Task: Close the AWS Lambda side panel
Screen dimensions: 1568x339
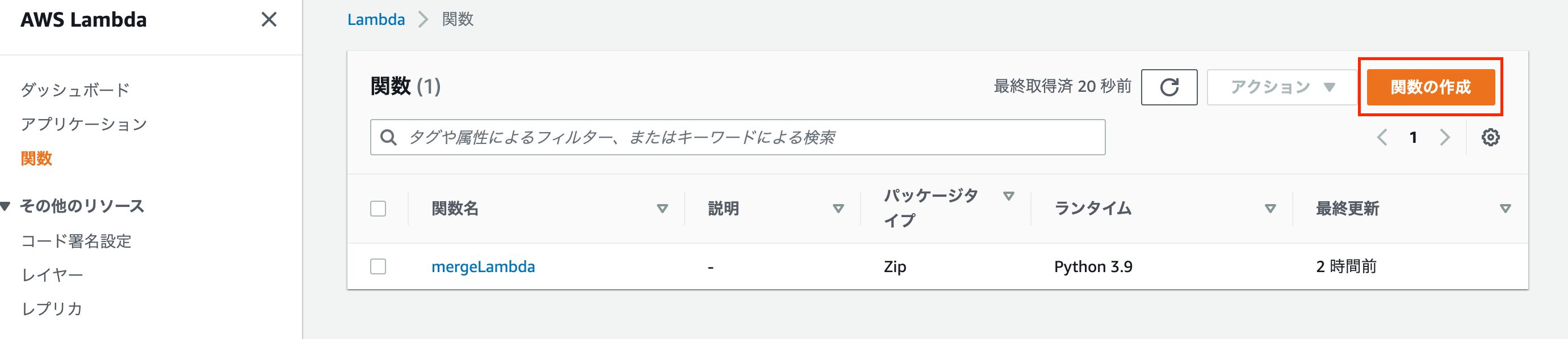Action: (269, 19)
